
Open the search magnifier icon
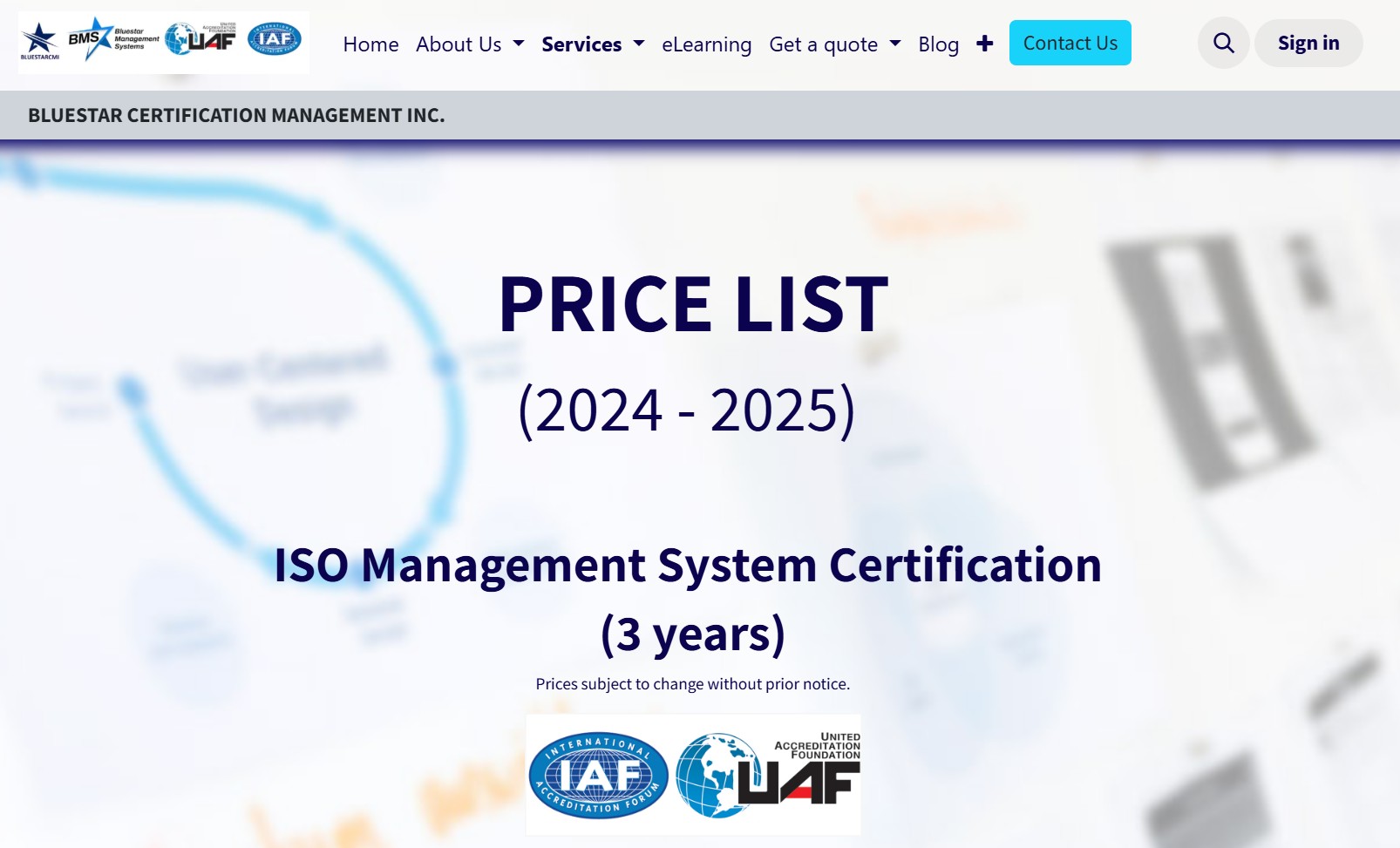[1223, 44]
